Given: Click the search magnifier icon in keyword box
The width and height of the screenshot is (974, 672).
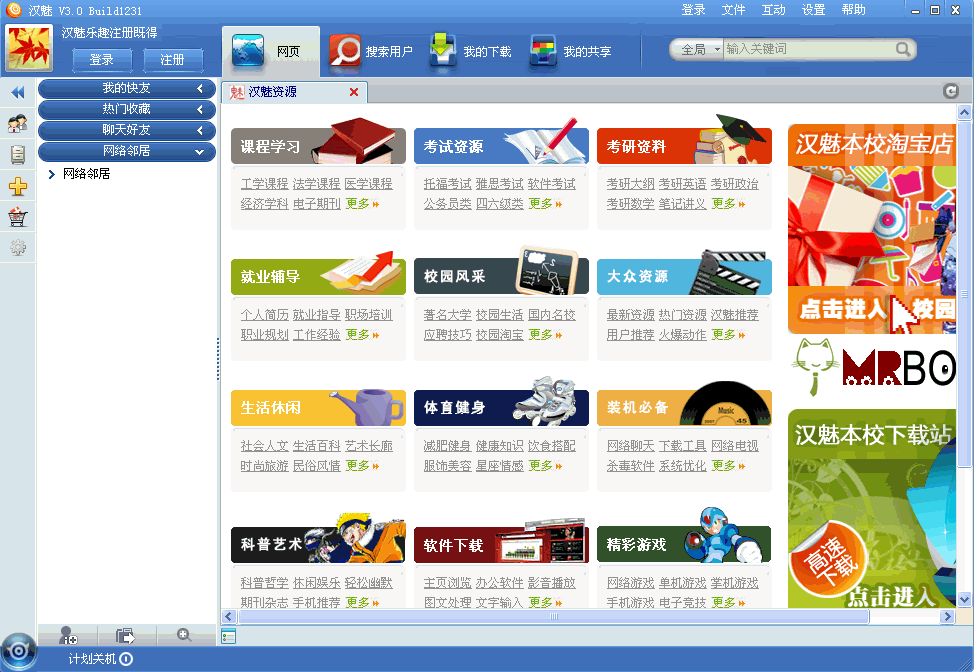Looking at the screenshot, I should [903, 49].
